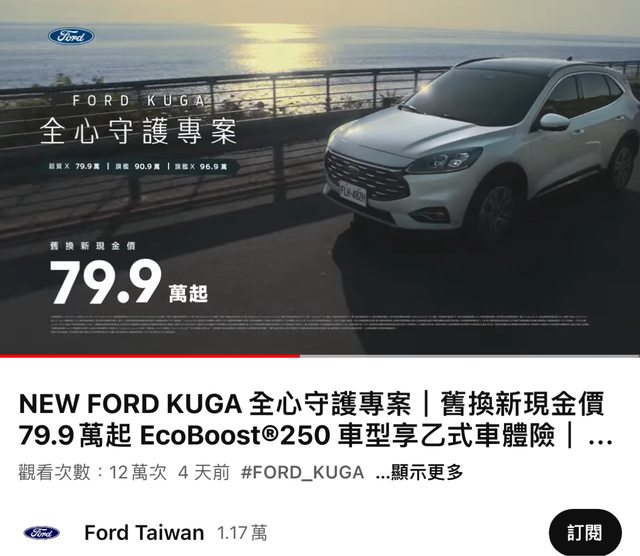Click the 79.9 萬起 price text
Viewport: 640px width, 556px height.
pyautogui.click(x=129, y=282)
